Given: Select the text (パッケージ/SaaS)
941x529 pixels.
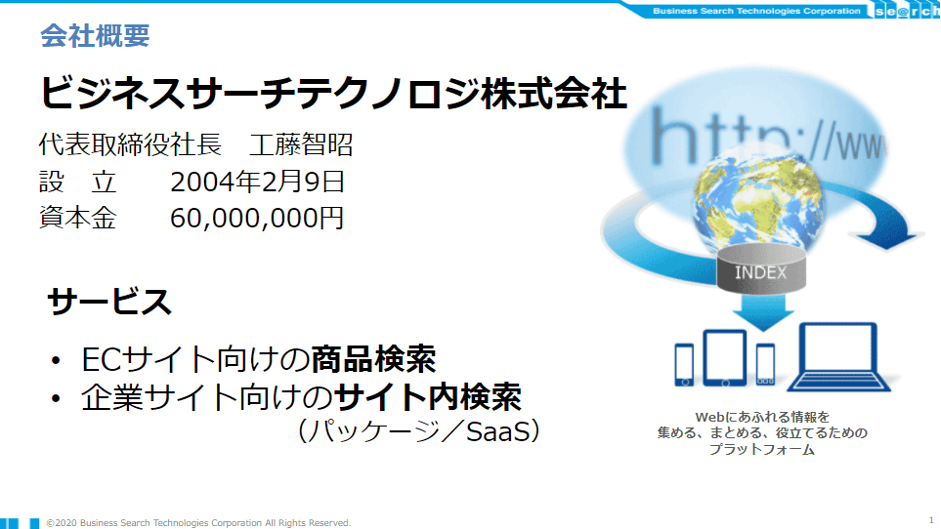Looking at the screenshot, I should [x=418, y=431].
